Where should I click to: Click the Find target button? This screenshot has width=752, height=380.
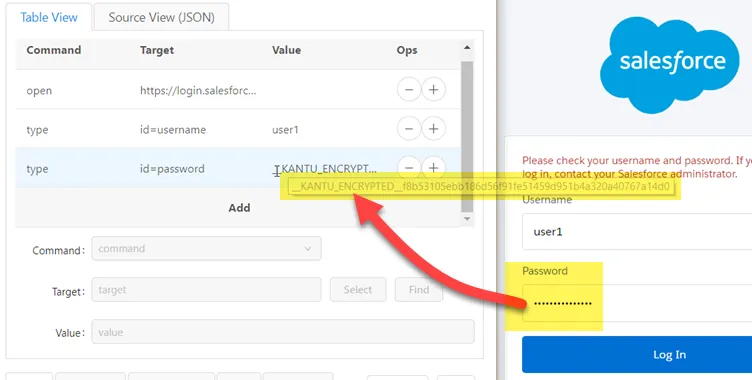[x=419, y=290]
